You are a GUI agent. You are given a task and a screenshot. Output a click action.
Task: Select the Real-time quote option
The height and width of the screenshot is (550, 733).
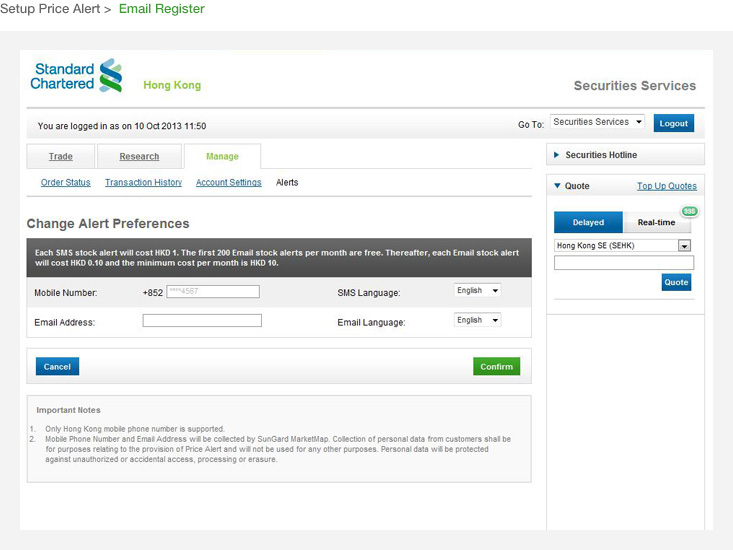[656, 222]
